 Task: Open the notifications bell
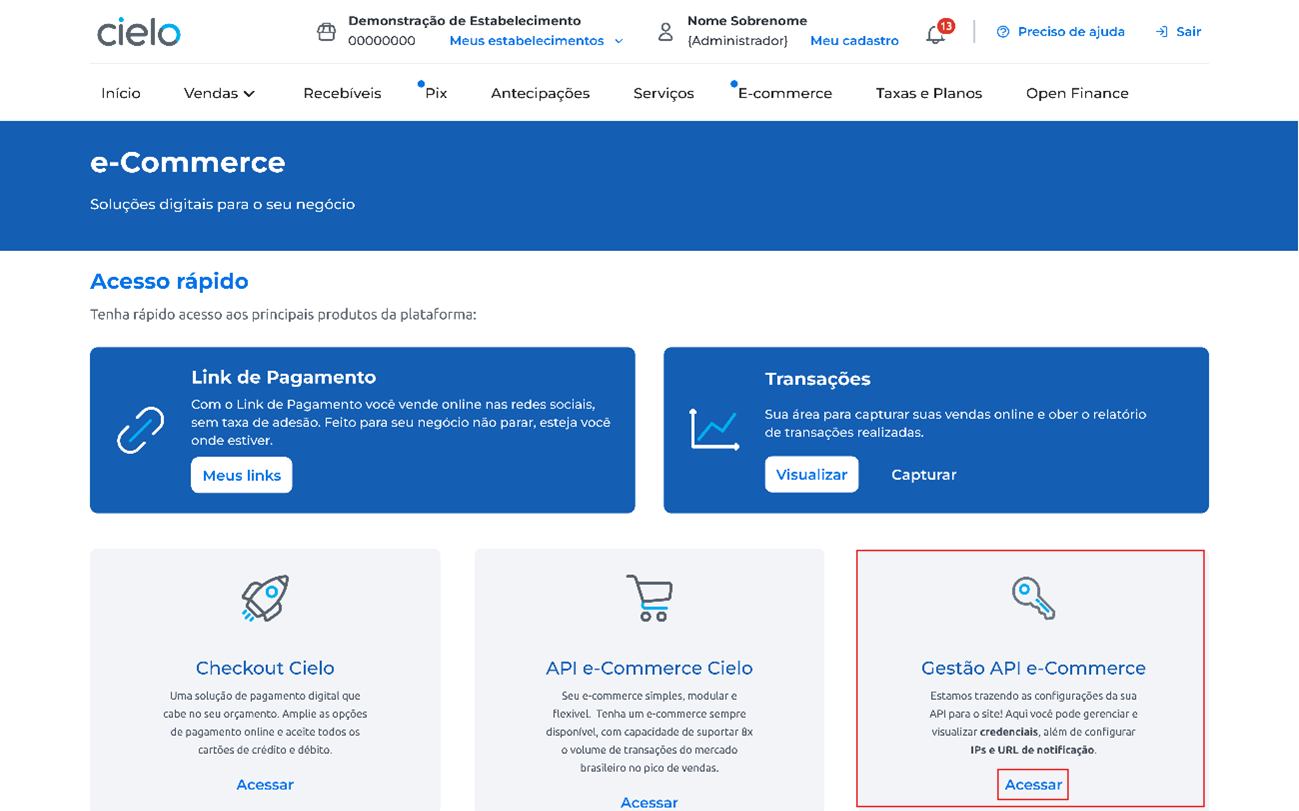935,35
